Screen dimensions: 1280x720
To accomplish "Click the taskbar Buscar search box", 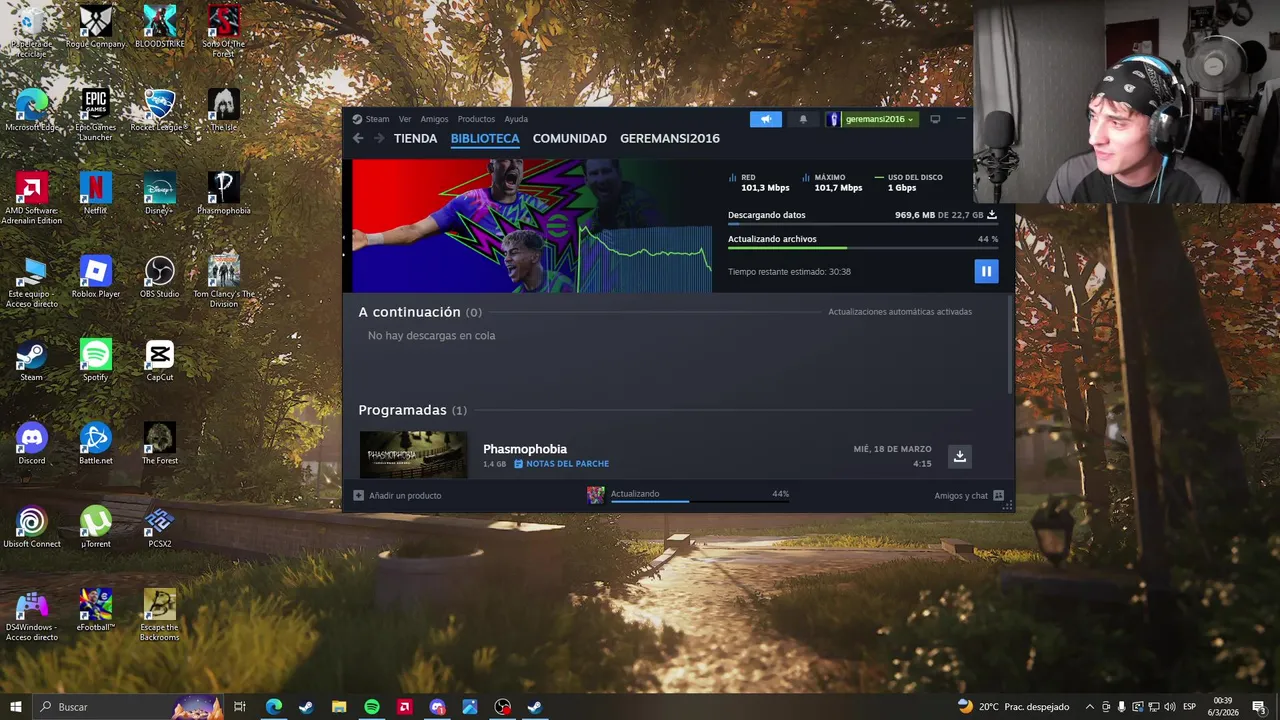I will pyautogui.click(x=127, y=707).
